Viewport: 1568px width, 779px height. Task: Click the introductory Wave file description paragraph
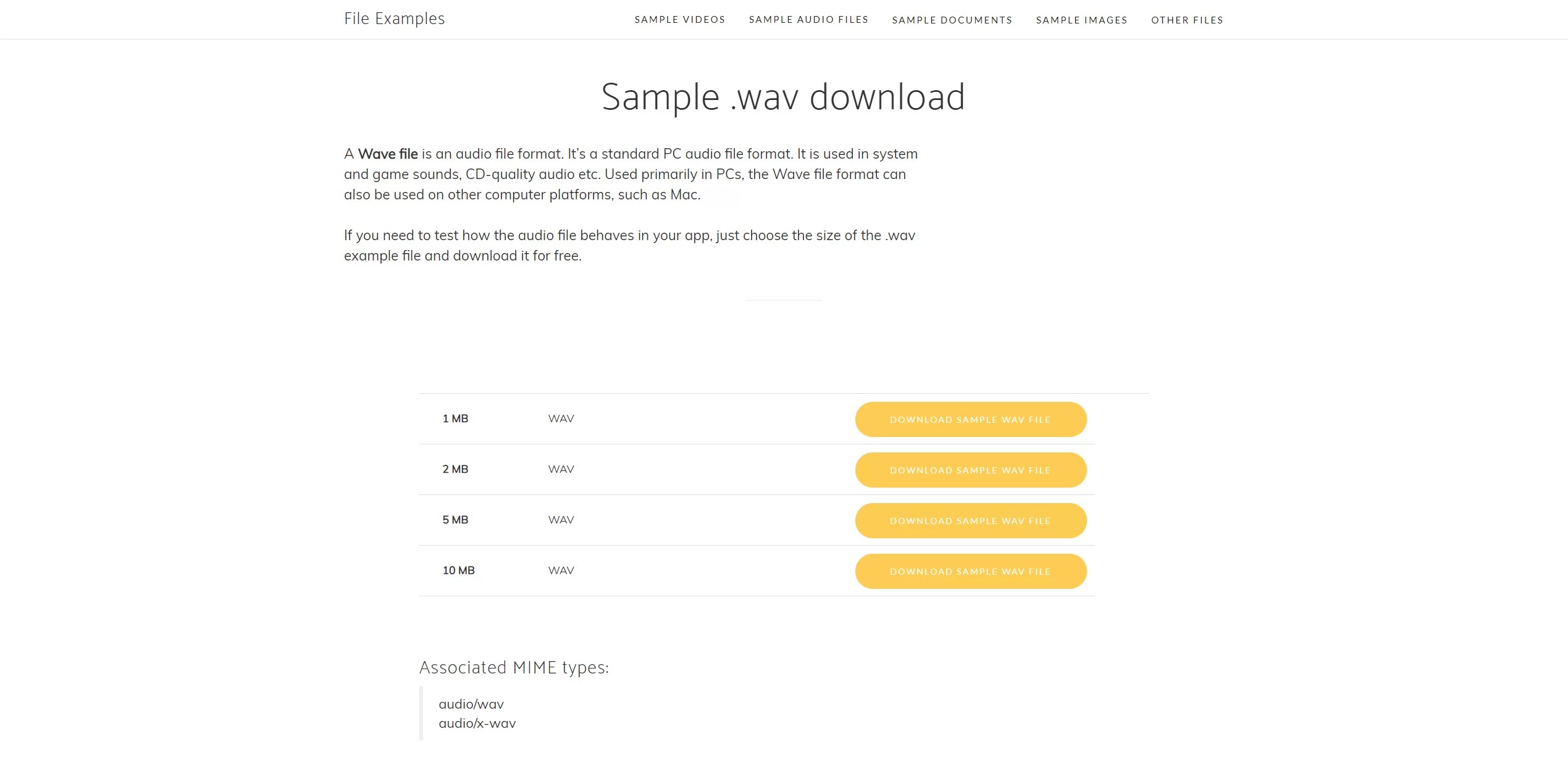click(x=630, y=173)
